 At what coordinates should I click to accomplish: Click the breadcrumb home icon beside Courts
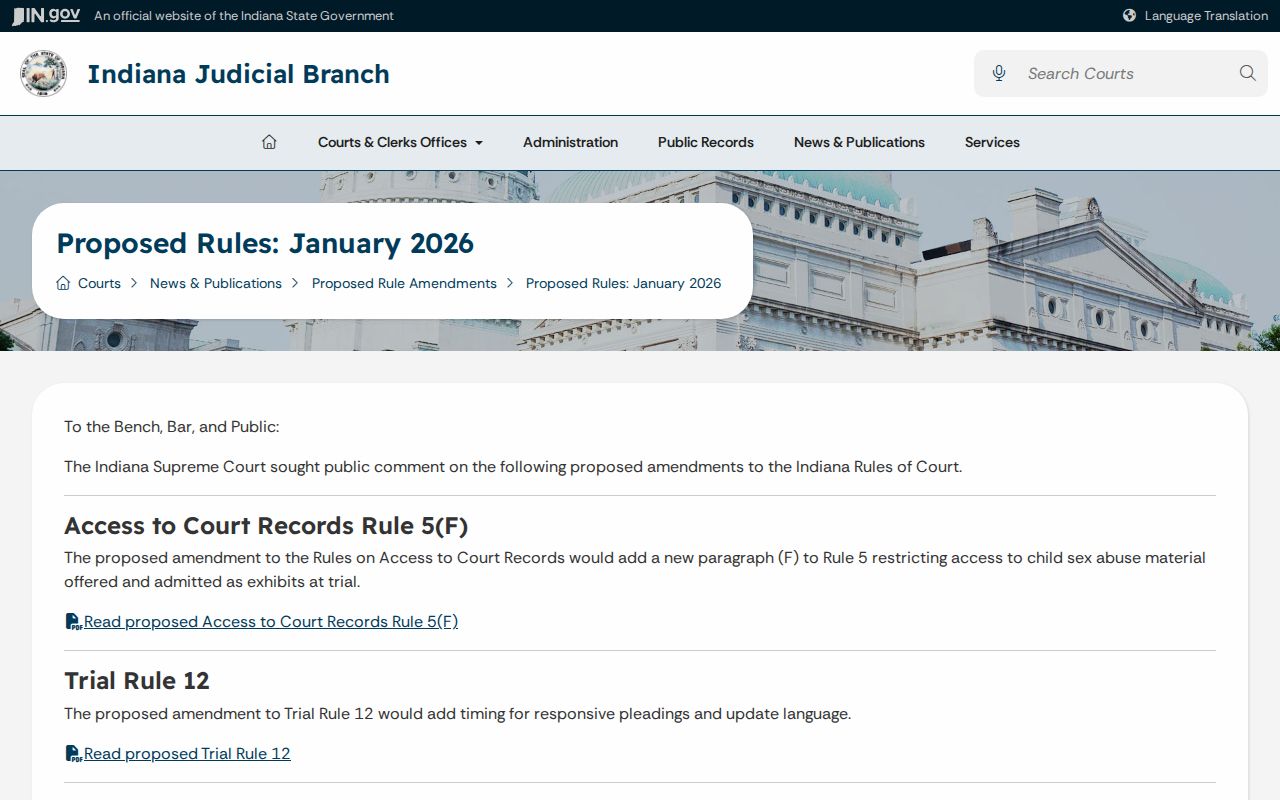click(63, 283)
